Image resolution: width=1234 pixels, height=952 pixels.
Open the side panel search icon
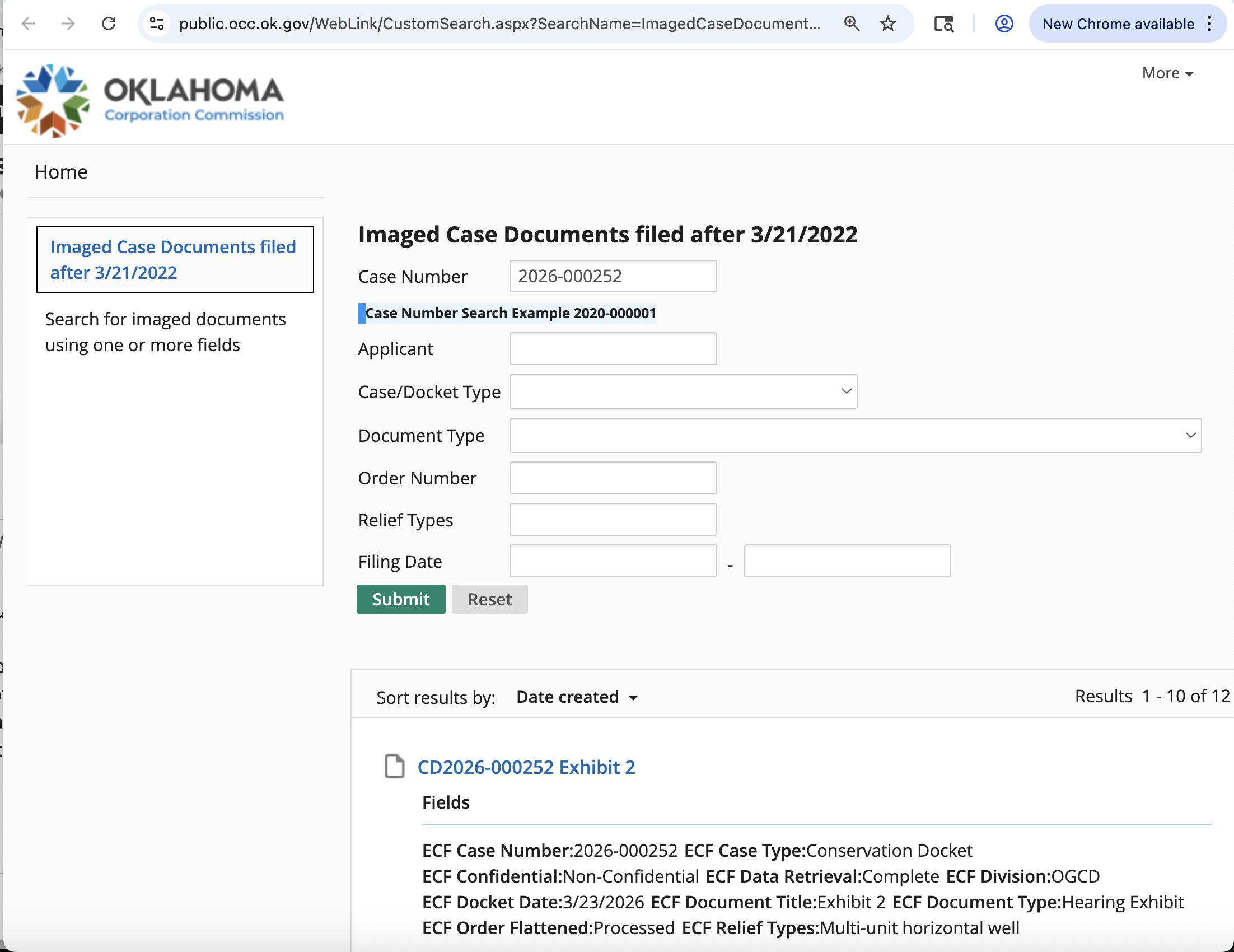coord(943,24)
